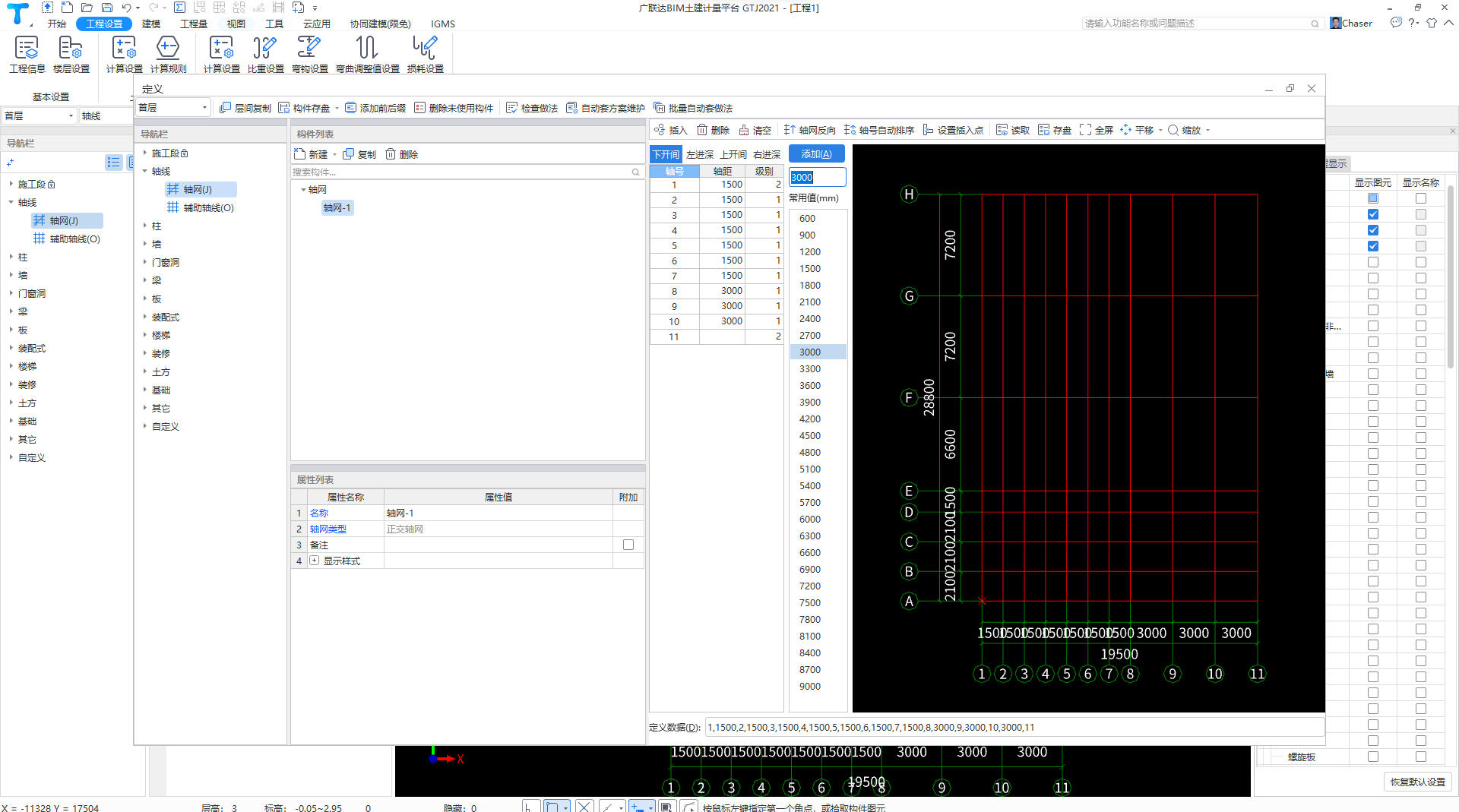Image resolution: width=1459 pixels, height=812 pixels.
Task: Switch to 左进深 tab
Action: click(x=700, y=154)
